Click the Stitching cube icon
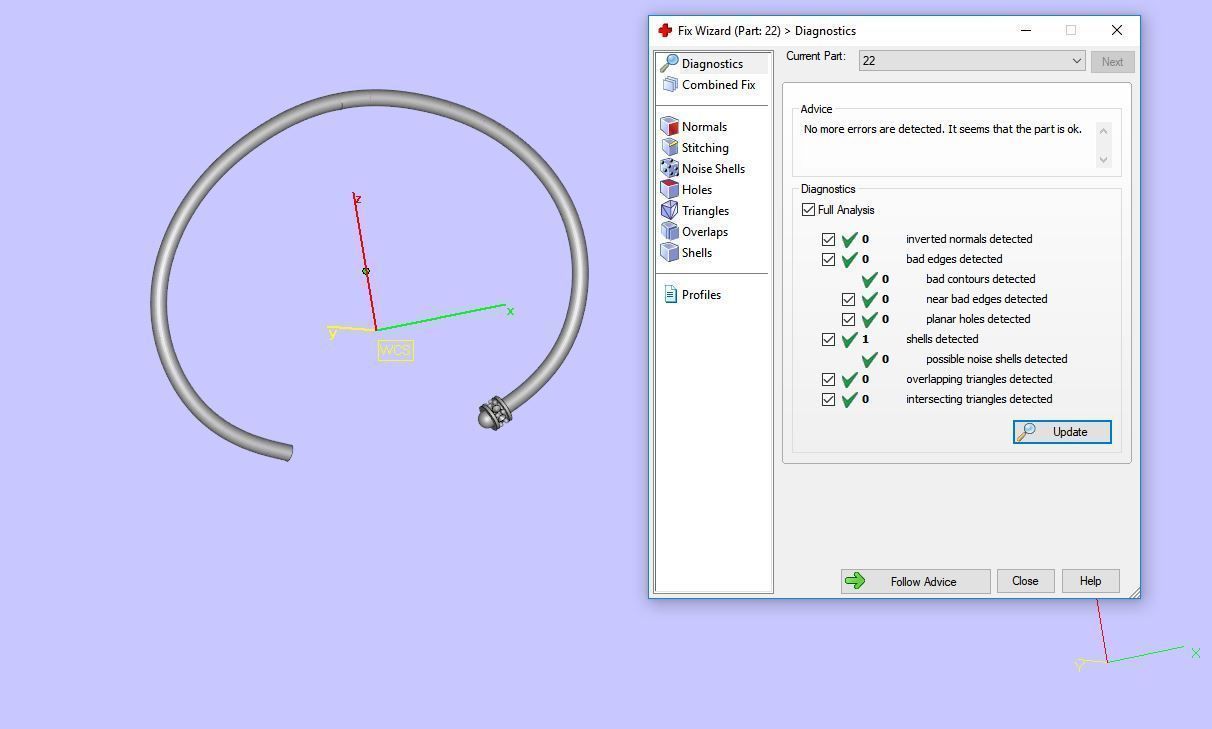The height and width of the screenshot is (729, 1212). tap(669, 148)
